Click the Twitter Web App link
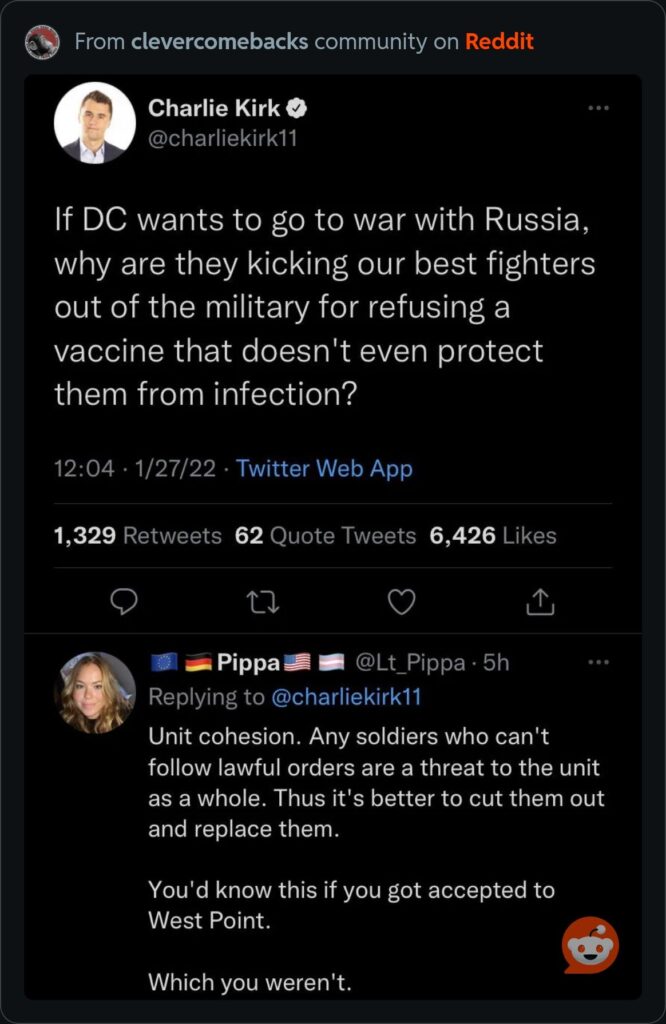The width and height of the screenshot is (666, 1024). tap(324, 468)
